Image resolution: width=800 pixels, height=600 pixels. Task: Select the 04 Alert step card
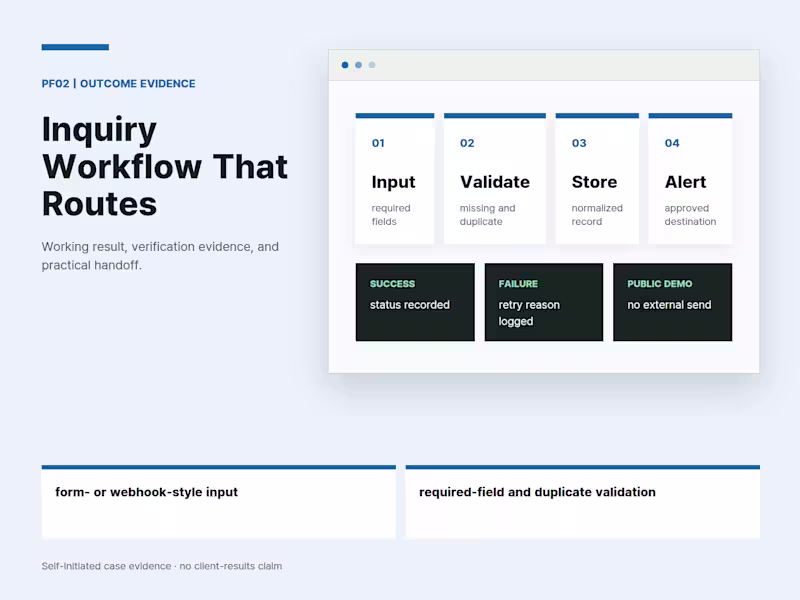(x=690, y=179)
